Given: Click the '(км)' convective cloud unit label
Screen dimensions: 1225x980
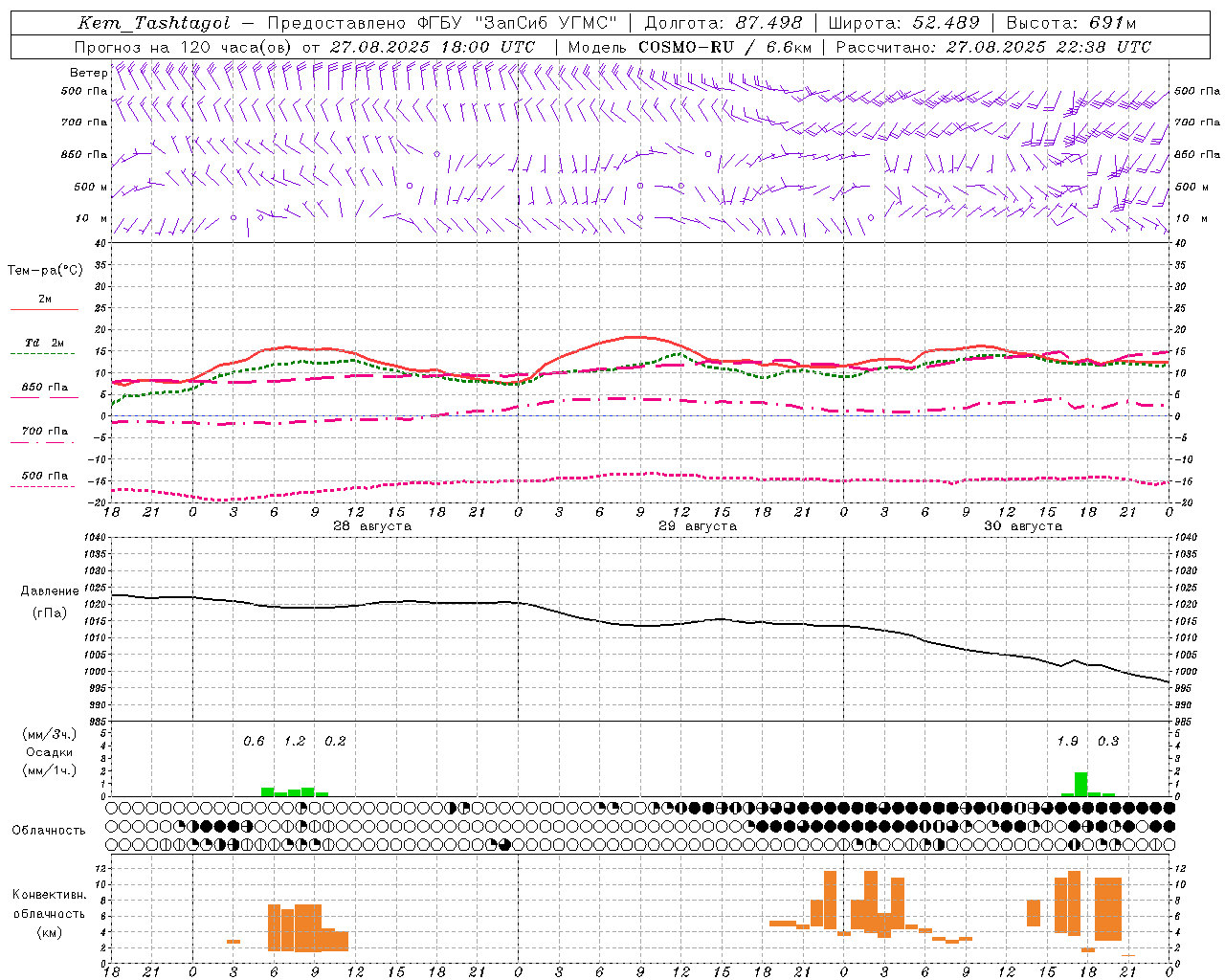Looking at the screenshot, I should coord(49,932).
